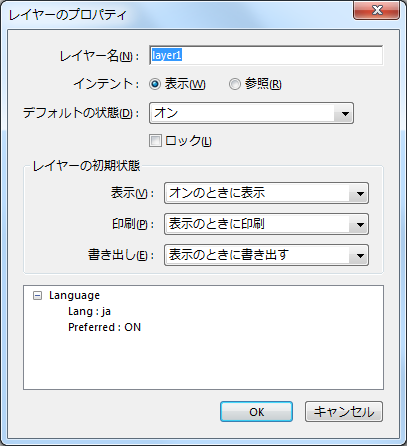Open the 表示(V) arrow showing オンのときに表示

click(x=359, y=193)
